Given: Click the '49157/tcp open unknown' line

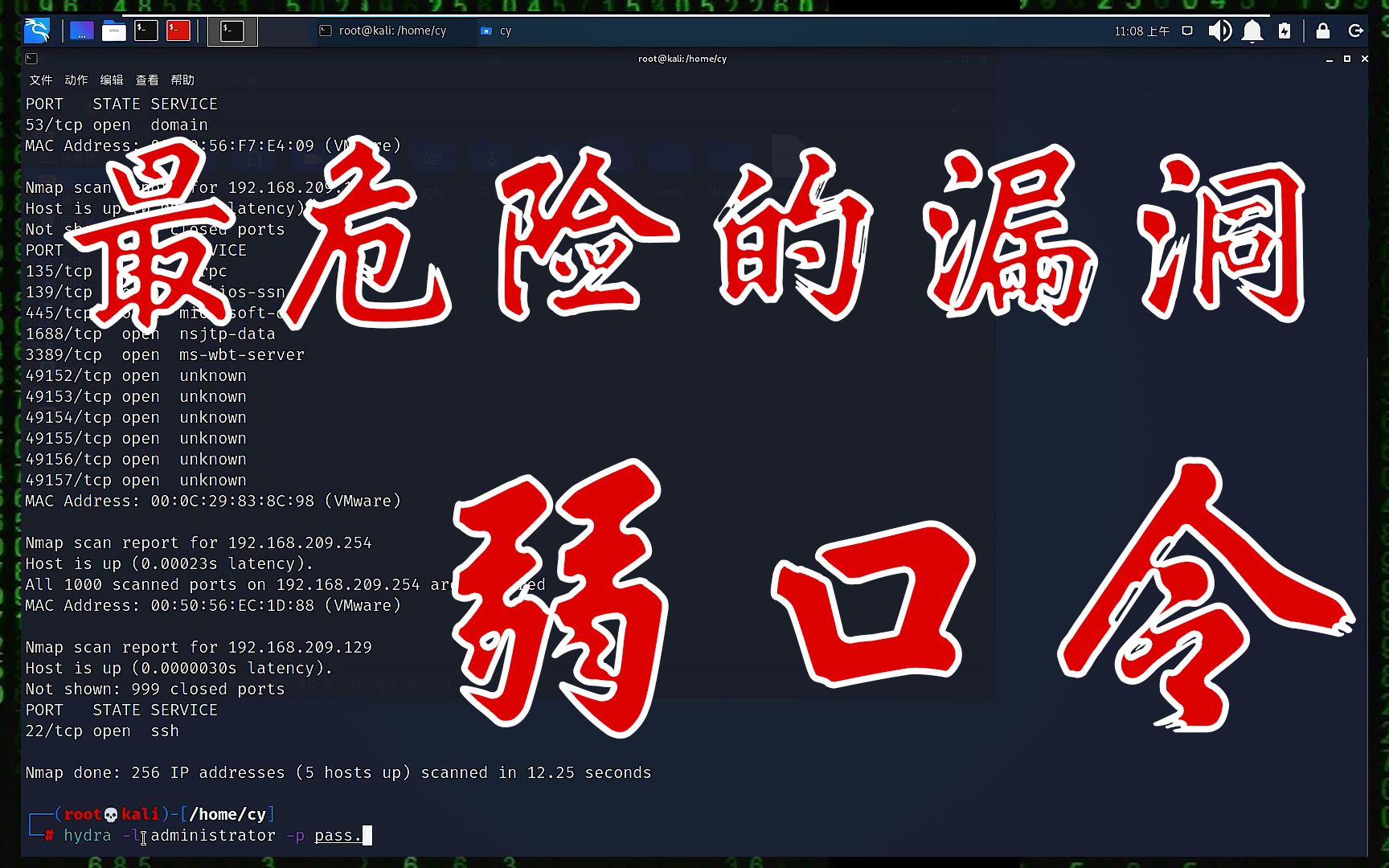Looking at the screenshot, I should (136, 480).
